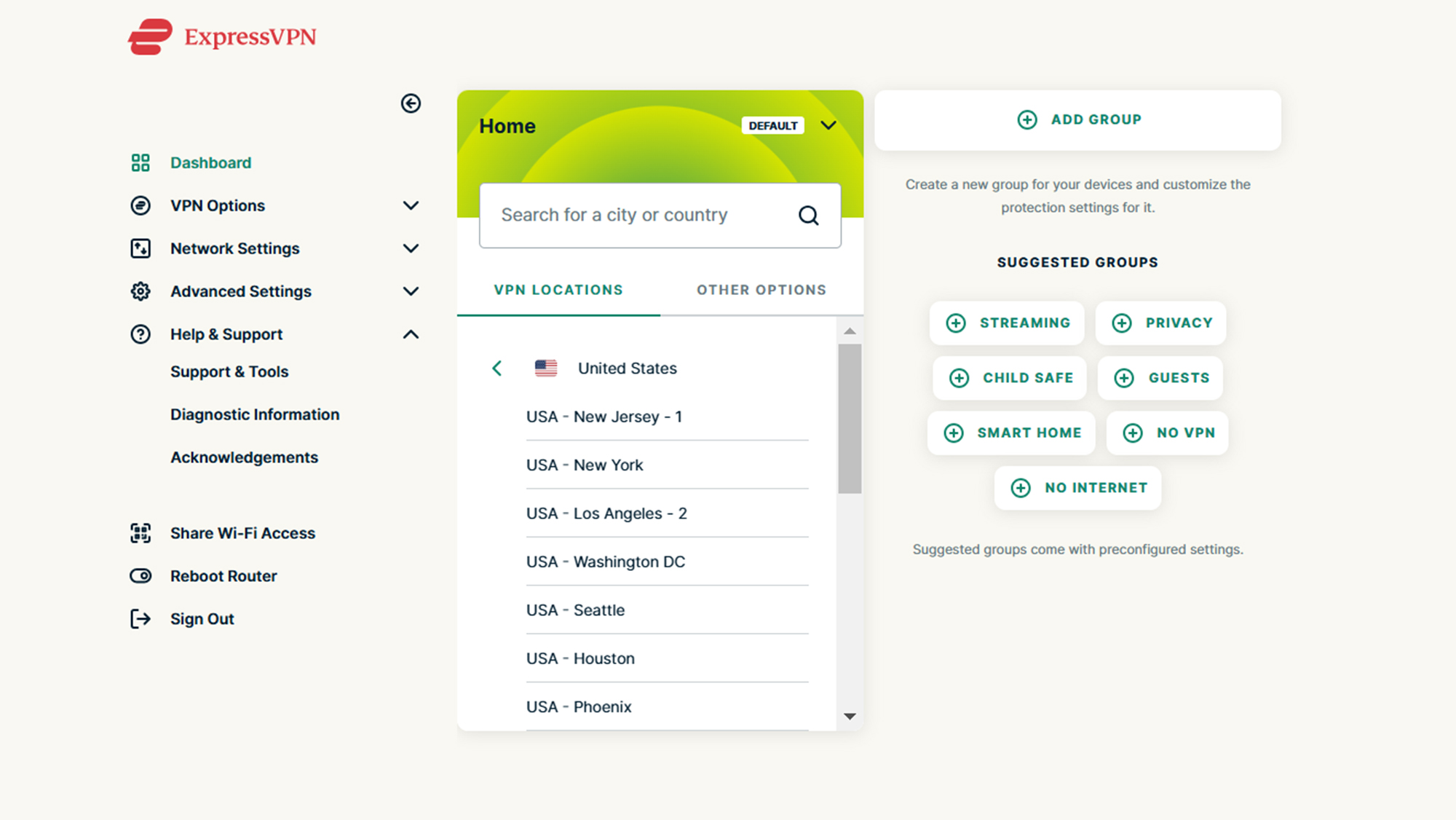The height and width of the screenshot is (820, 1456).
Task: Click the ExpressVPN logo
Action: point(222,36)
